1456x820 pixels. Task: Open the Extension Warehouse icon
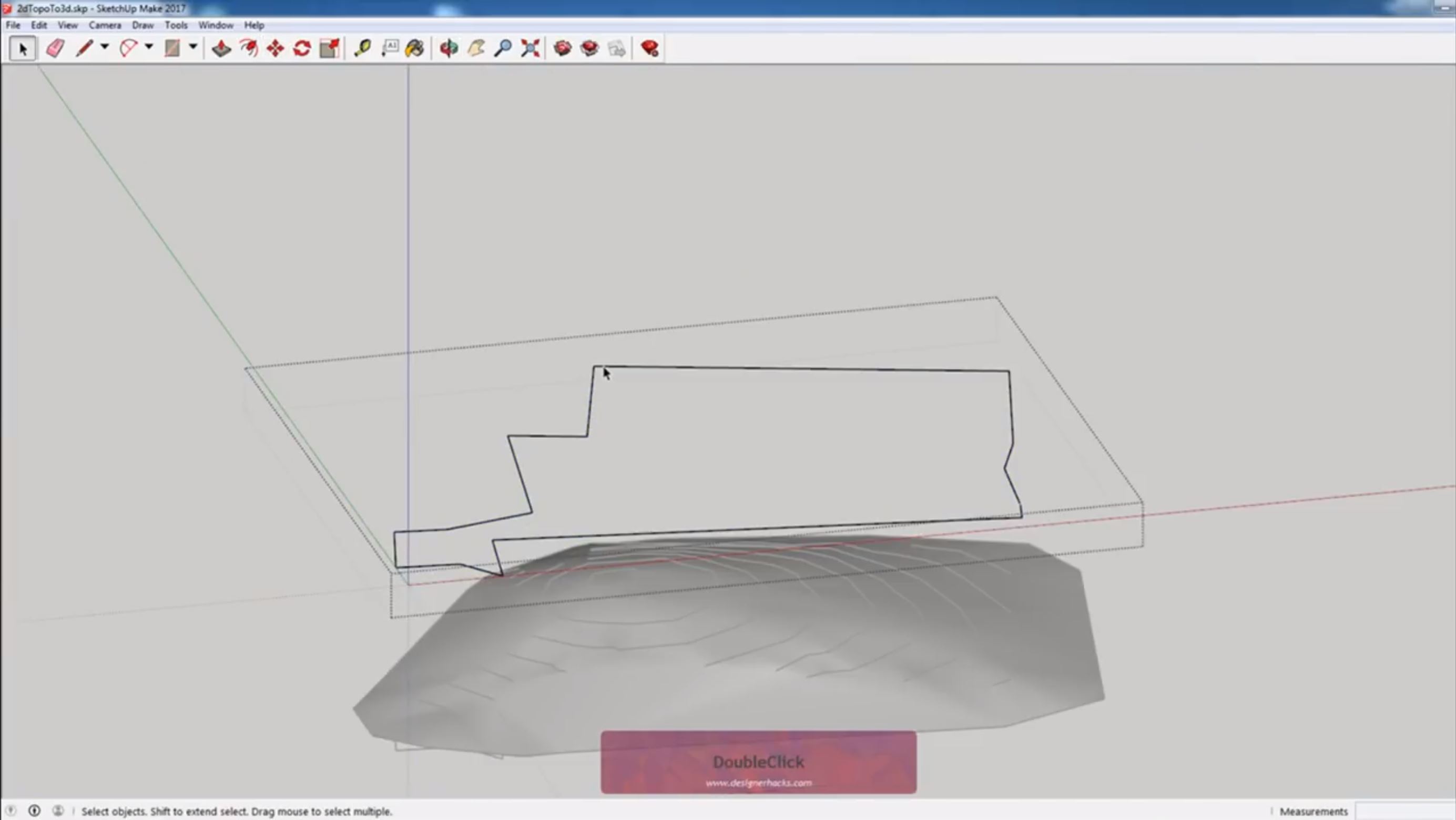coord(589,48)
